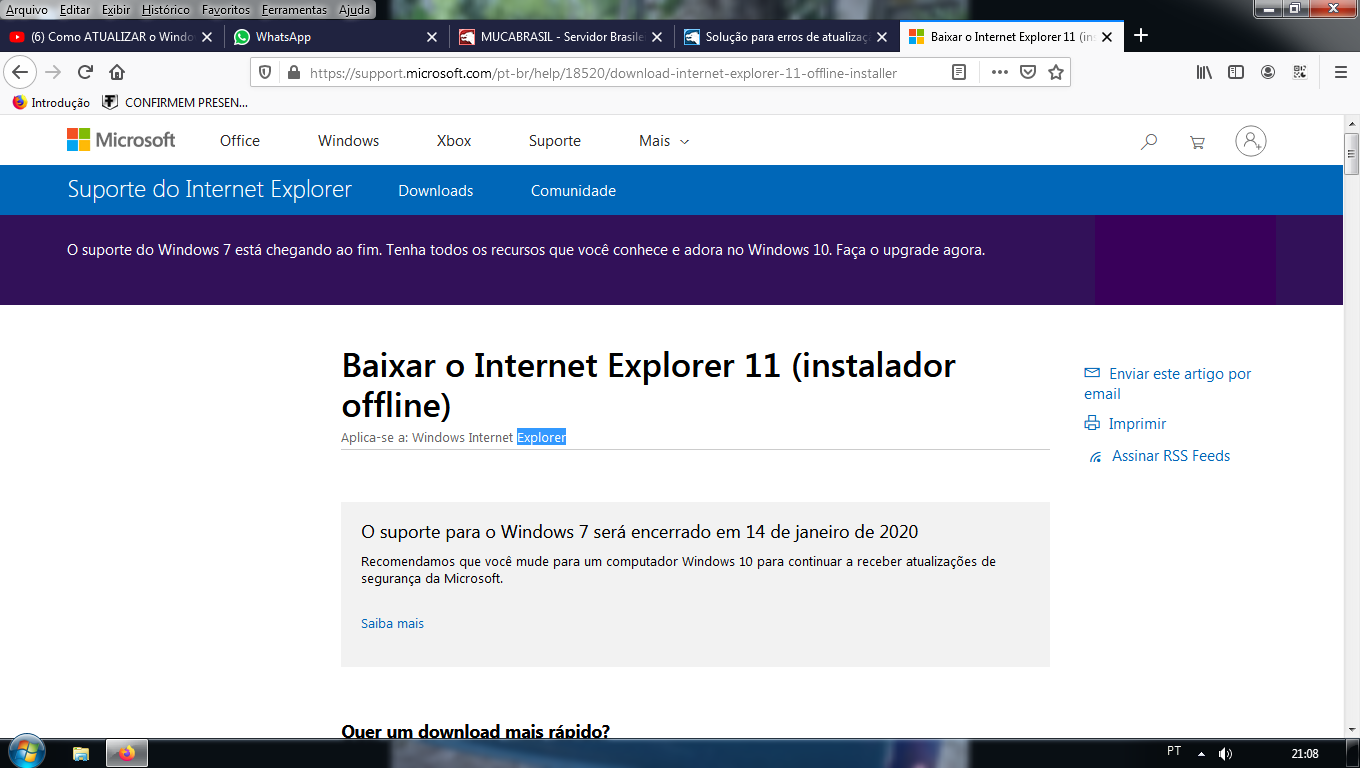Switch to the WhatsApp tab
Image resolution: width=1360 pixels, height=768 pixels.
coord(336,37)
